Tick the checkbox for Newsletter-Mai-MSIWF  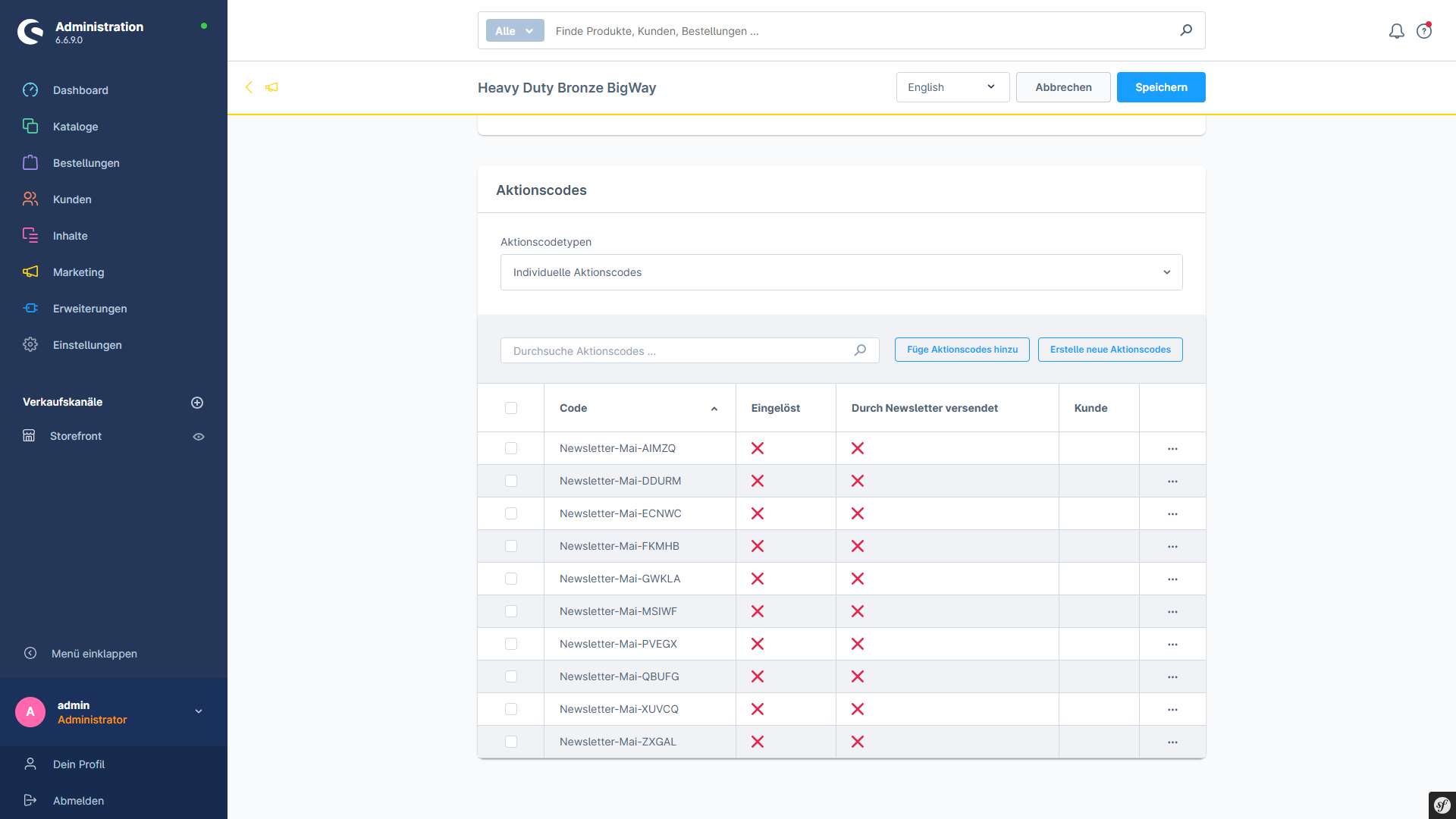(x=511, y=611)
